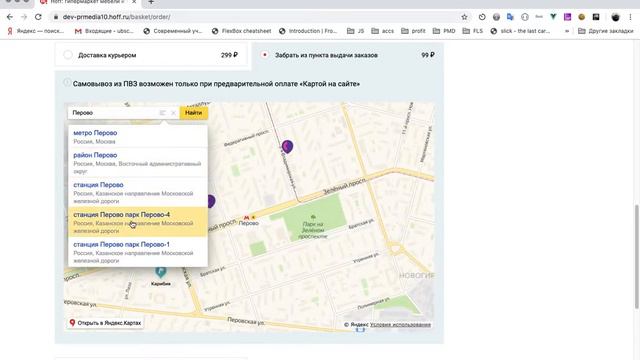This screenshot has height=360, width=640.
Task: Click the green V extension icon
Action: (553, 17)
